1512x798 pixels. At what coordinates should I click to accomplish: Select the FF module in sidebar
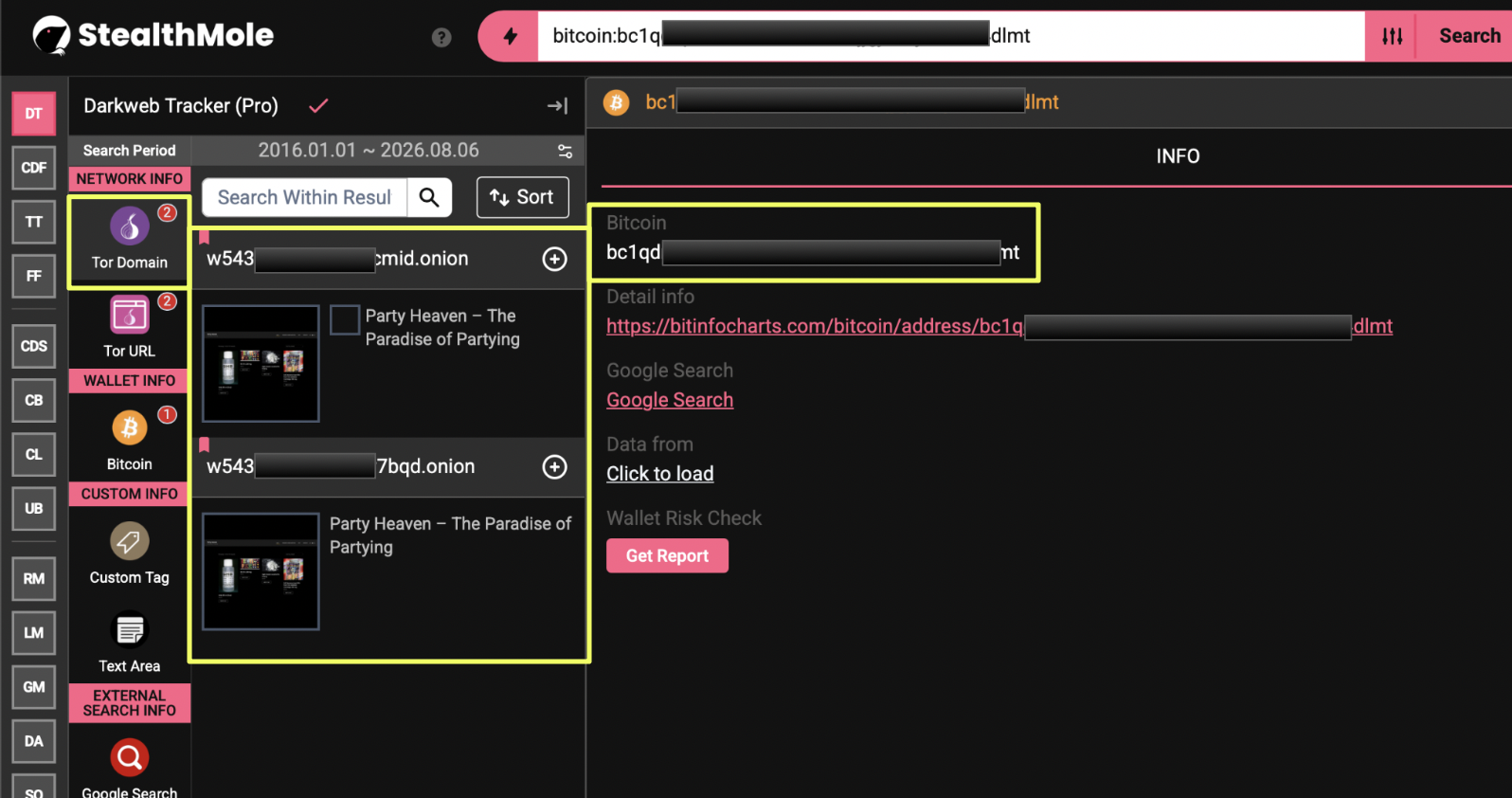(x=34, y=276)
